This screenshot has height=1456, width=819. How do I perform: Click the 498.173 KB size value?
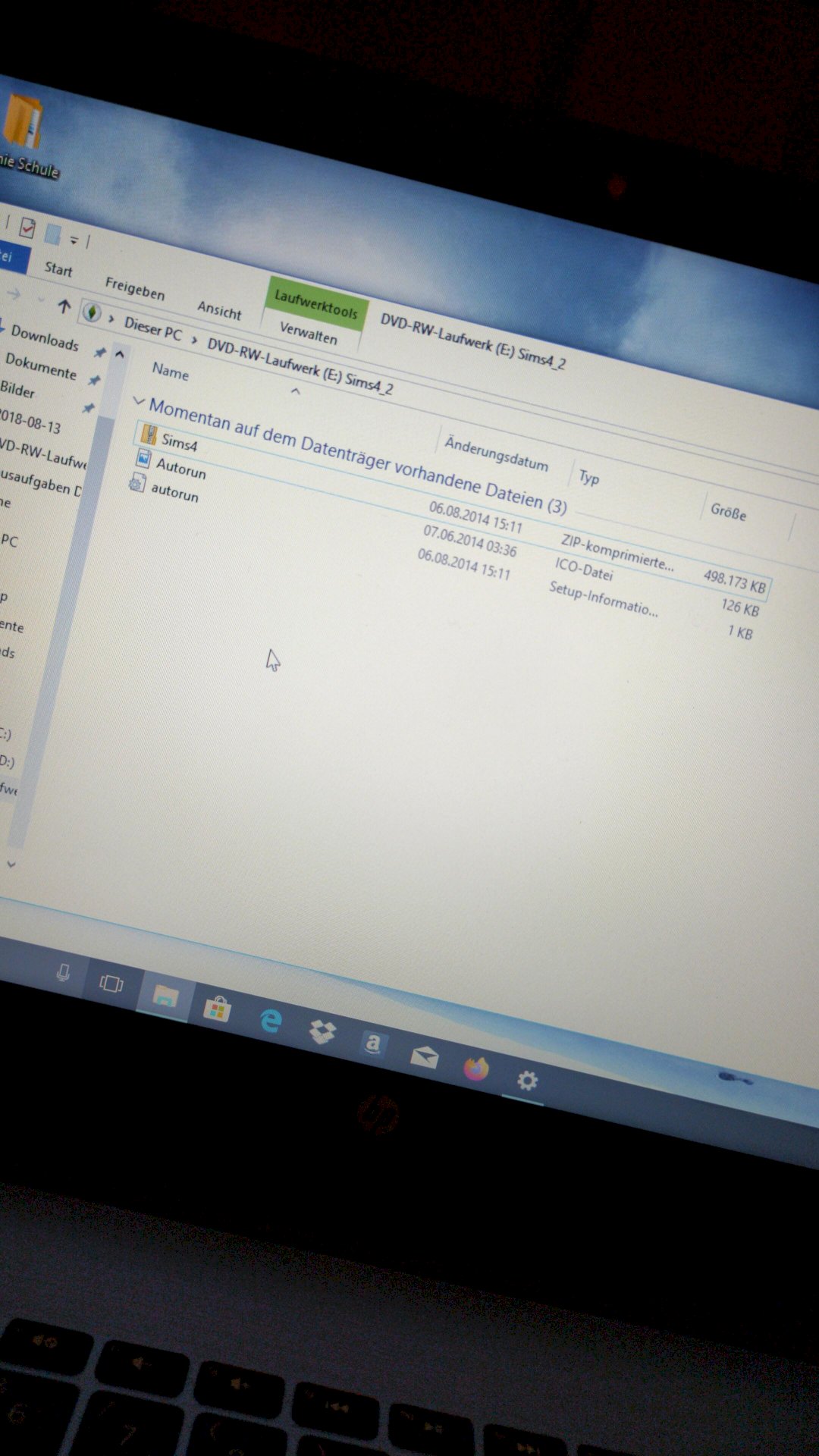[734, 582]
